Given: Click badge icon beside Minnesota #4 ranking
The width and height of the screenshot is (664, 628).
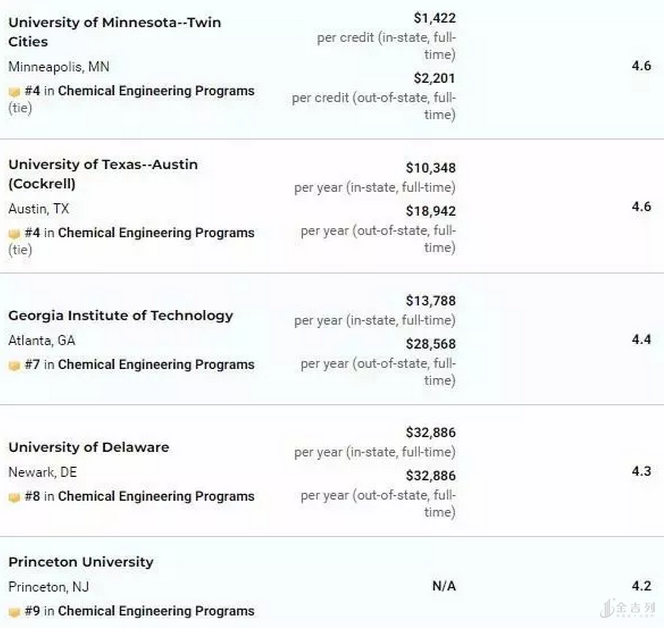Looking at the screenshot, I should pos(14,91).
